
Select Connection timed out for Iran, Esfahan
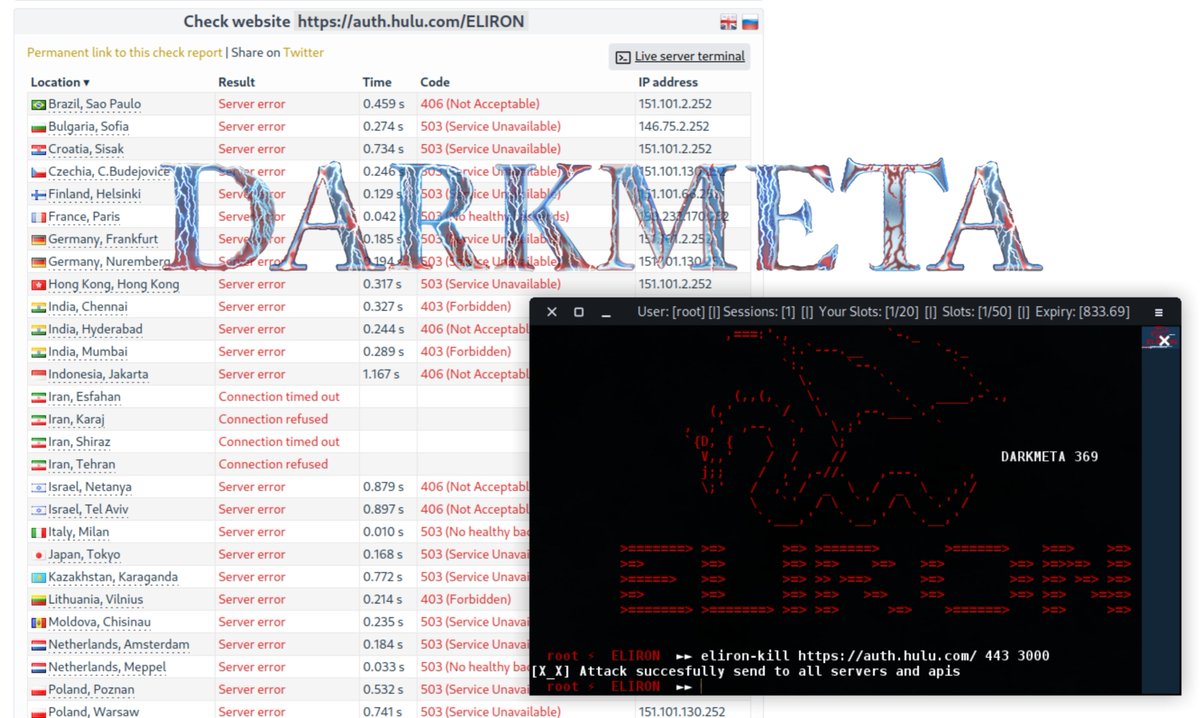pyautogui.click(x=279, y=396)
